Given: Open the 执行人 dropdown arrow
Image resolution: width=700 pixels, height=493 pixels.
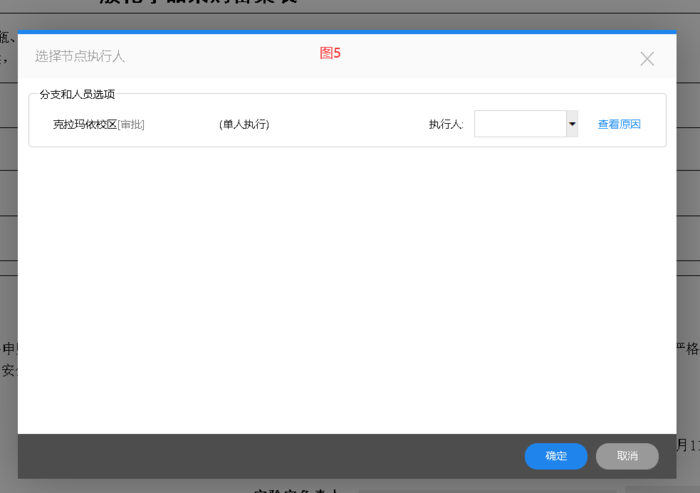Looking at the screenshot, I should [572, 124].
